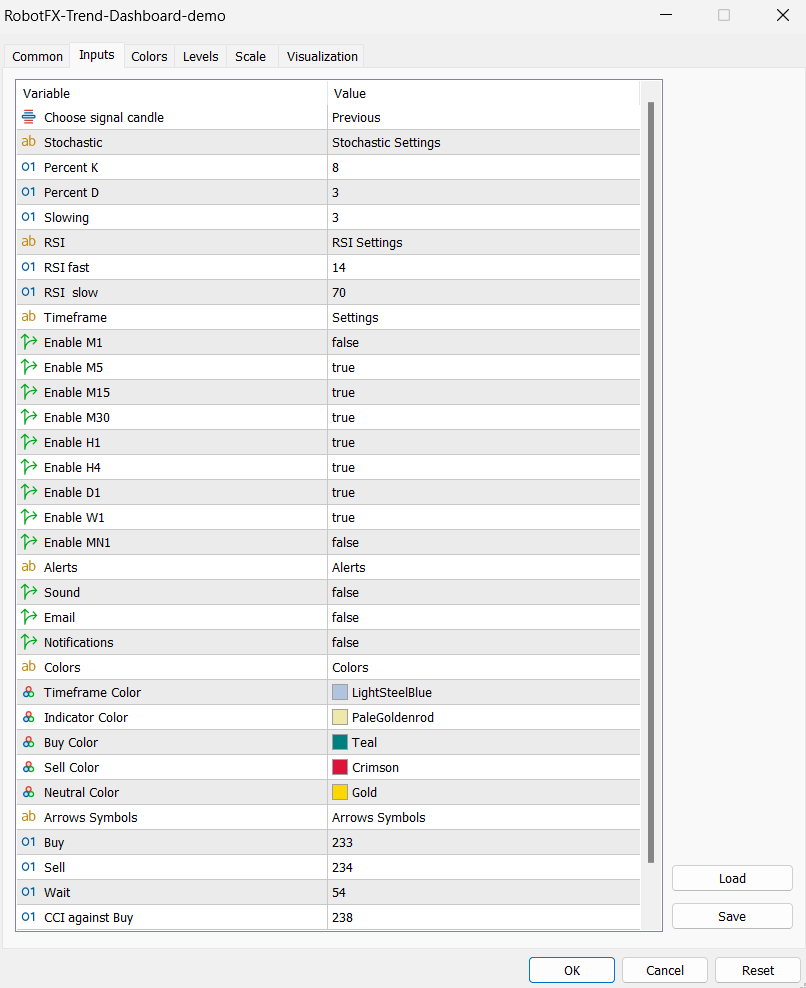Edit the Buy arrow symbol value 233
This screenshot has width=806, height=988.
coord(483,842)
